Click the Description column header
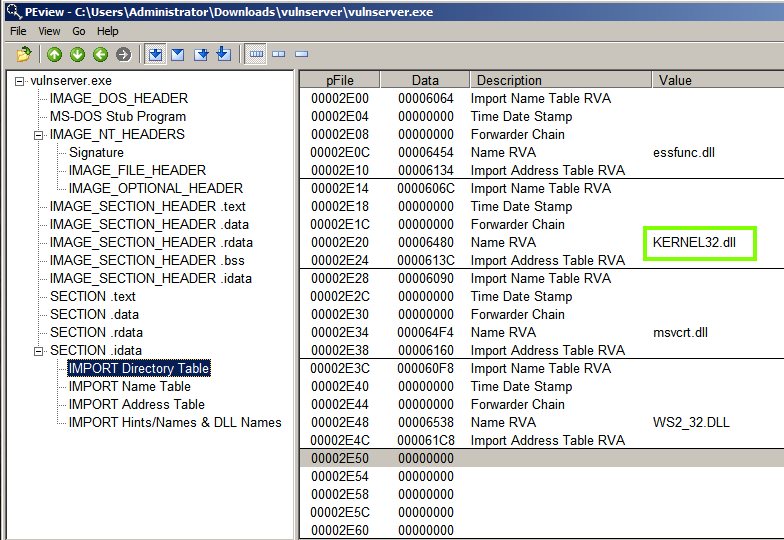The width and height of the screenshot is (784, 540). click(x=560, y=80)
